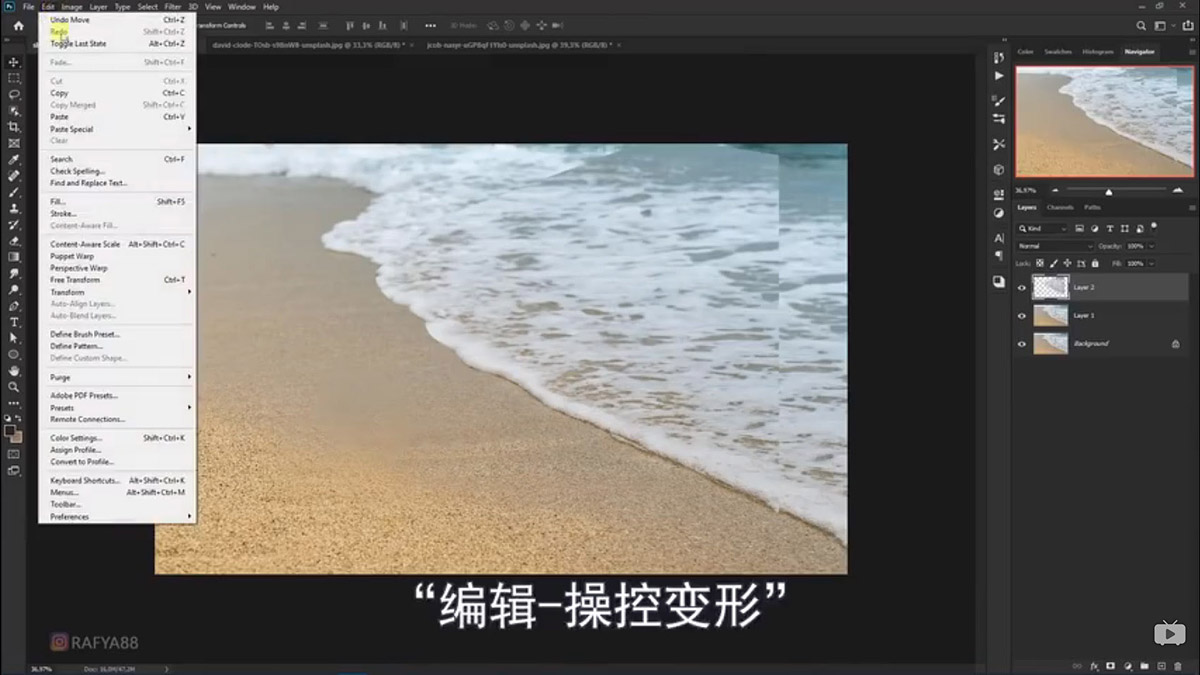Viewport: 1200px width, 675px height.
Task: Select the Zoom tool
Action: click(13, 385)
